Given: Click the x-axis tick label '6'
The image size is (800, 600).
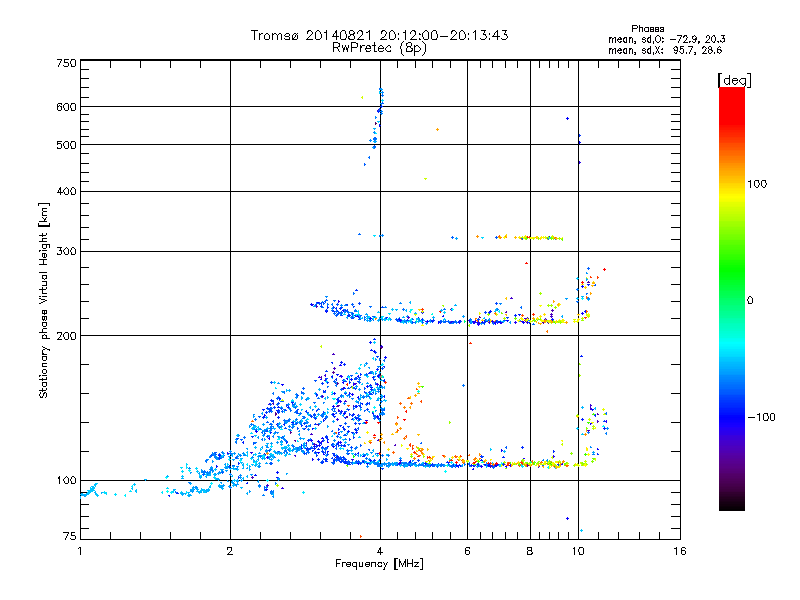Looking at the screenshot, I should point(467,551).
